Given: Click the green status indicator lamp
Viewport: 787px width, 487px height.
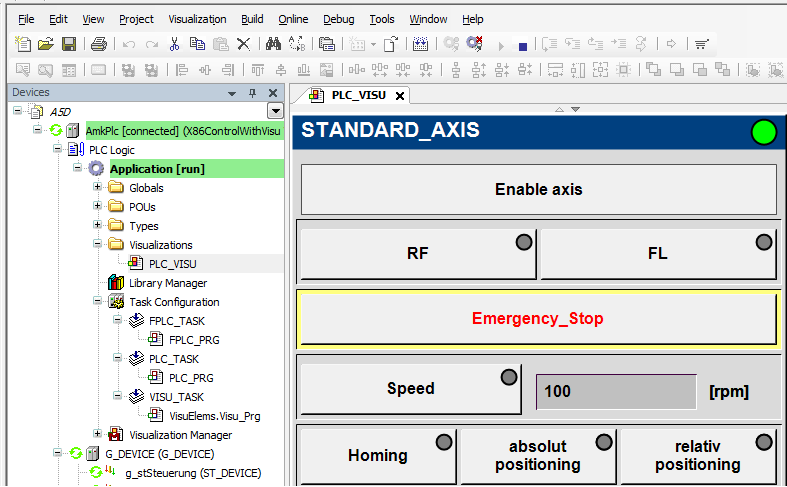Looking at the screenshot, I should coord(764,132).
